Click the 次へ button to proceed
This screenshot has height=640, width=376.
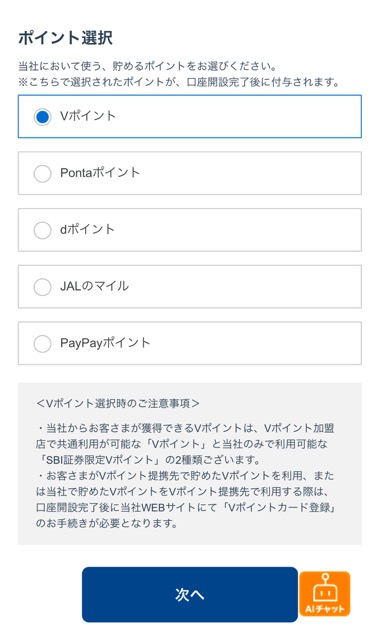(x=190, y=594)
